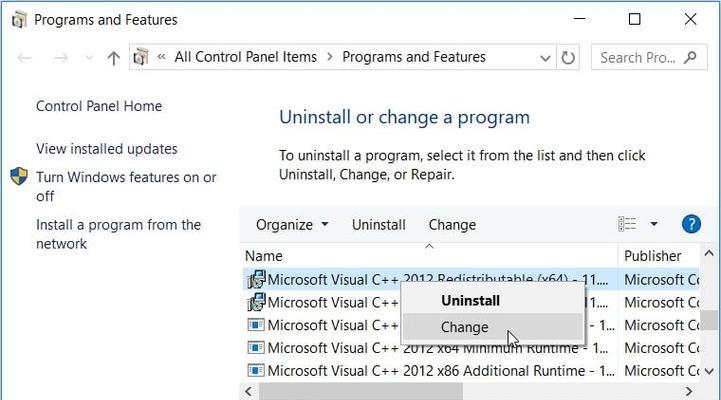Click the vertical scrollbar up arrow
Image resolution: width=721 pixels, height=400 pixels.
point(709,253)
